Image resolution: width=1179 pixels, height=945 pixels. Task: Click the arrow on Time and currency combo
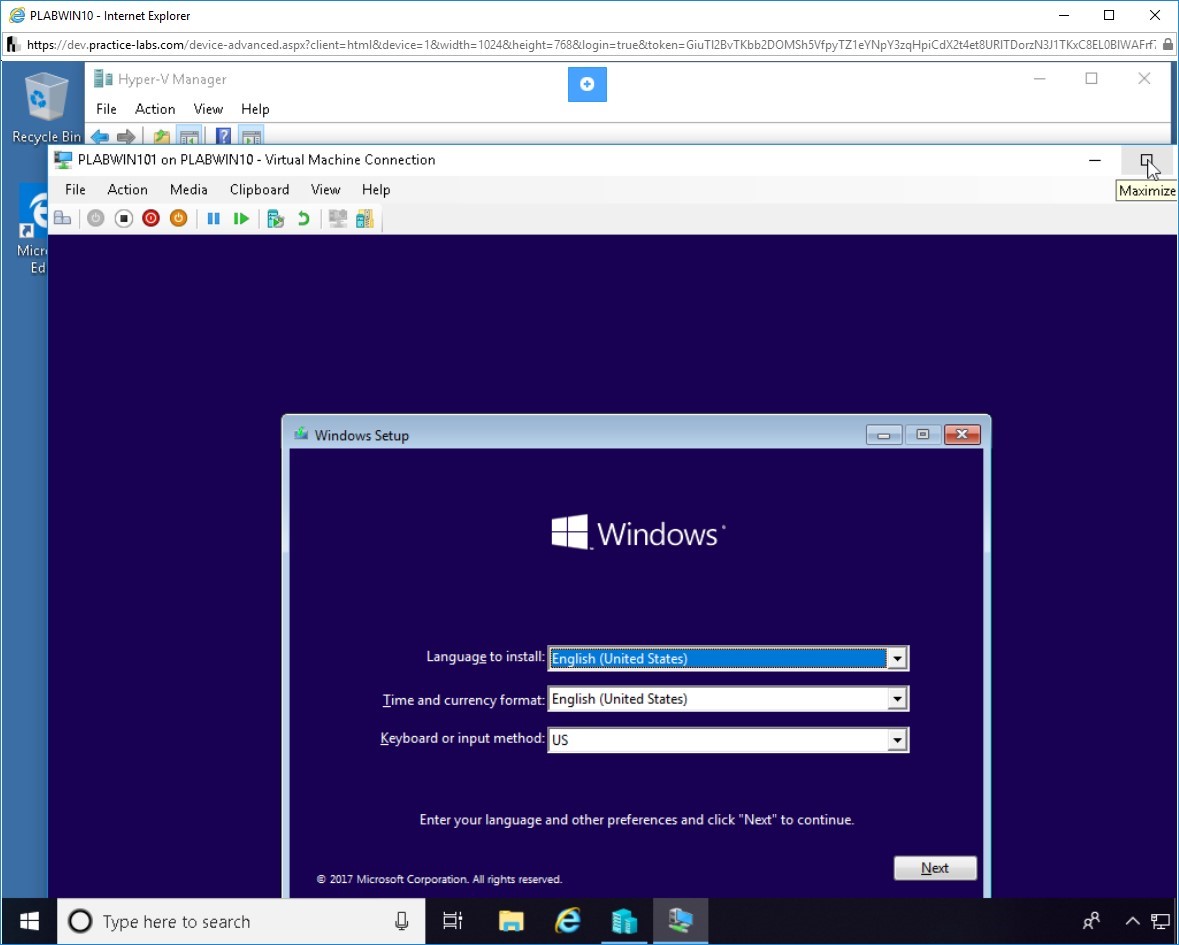(897, 699)
